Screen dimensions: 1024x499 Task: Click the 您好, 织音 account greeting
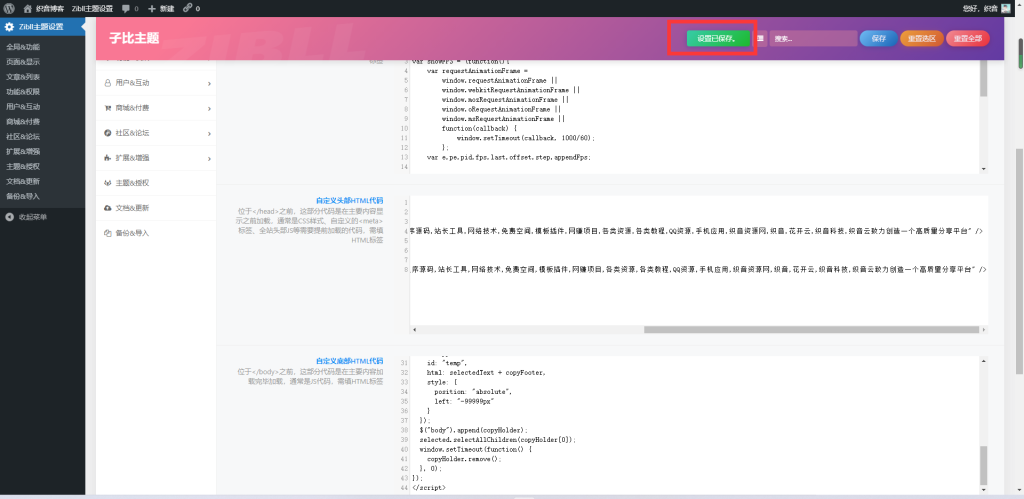[980, 9]
